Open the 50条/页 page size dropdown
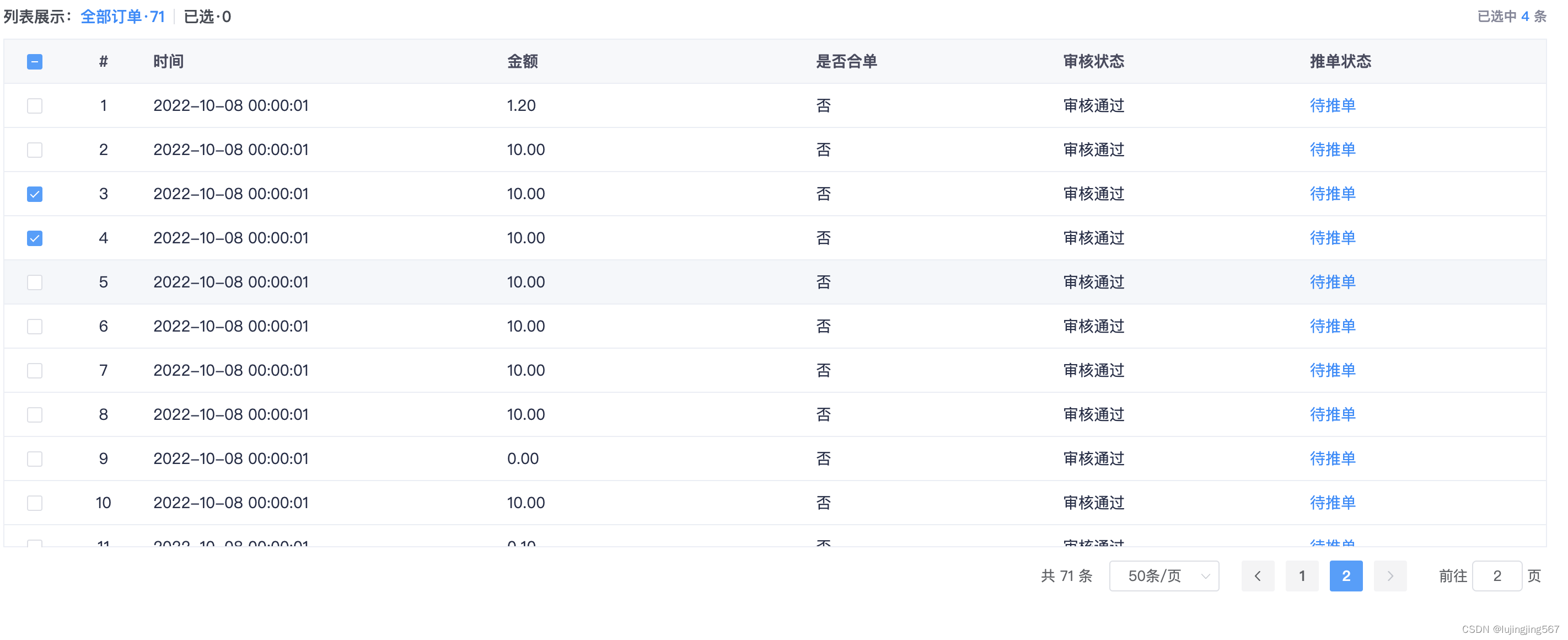This screenshot has height=640, width=1568. pos(1163,575)
